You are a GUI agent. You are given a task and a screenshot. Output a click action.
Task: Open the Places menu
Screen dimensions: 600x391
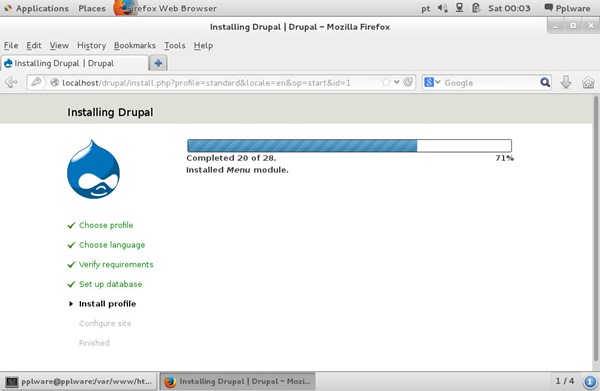pyautogui.click(x=92, y=8)
